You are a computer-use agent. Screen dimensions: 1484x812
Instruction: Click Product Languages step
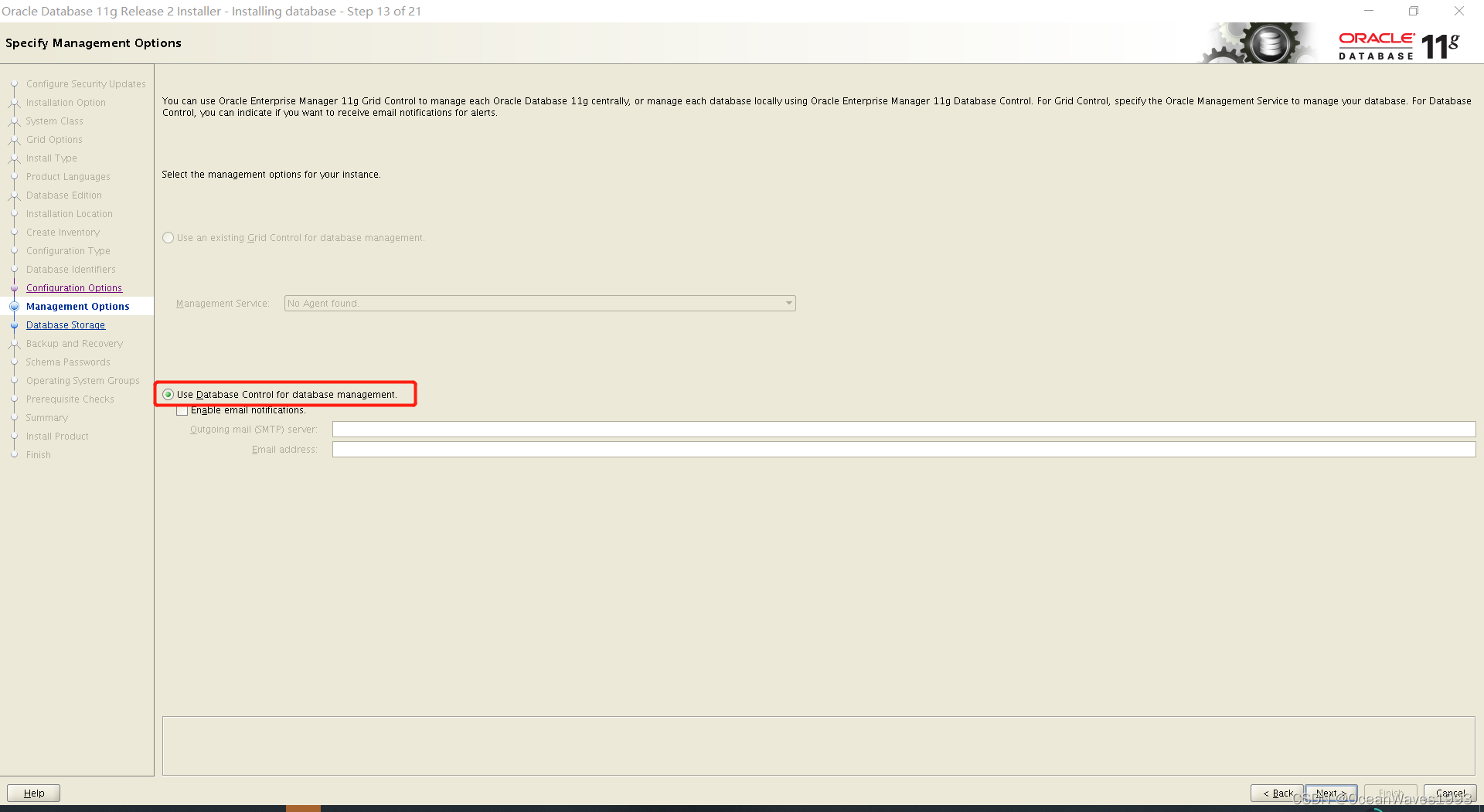68,177
